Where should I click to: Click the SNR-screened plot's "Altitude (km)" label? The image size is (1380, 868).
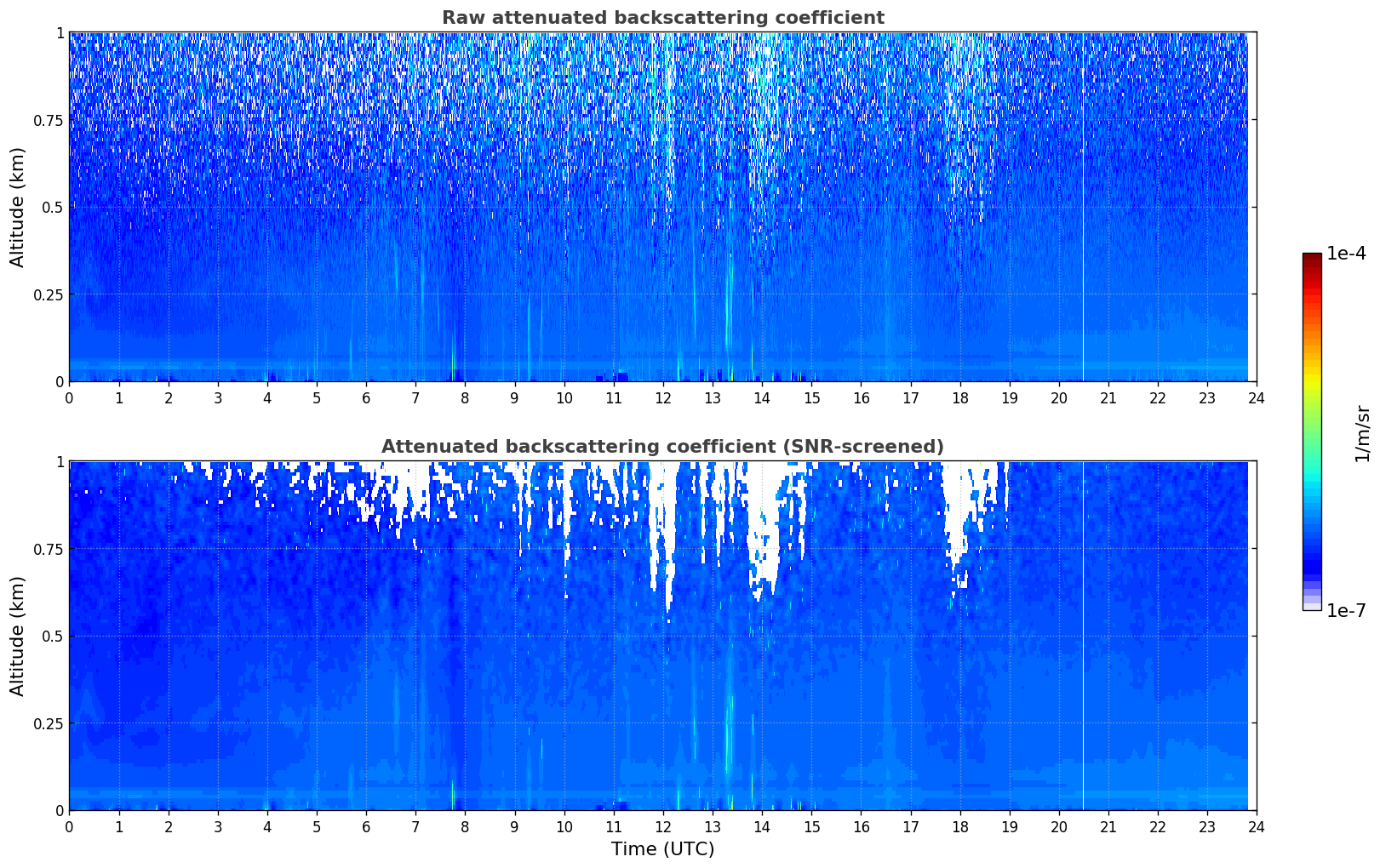point(18,636)
